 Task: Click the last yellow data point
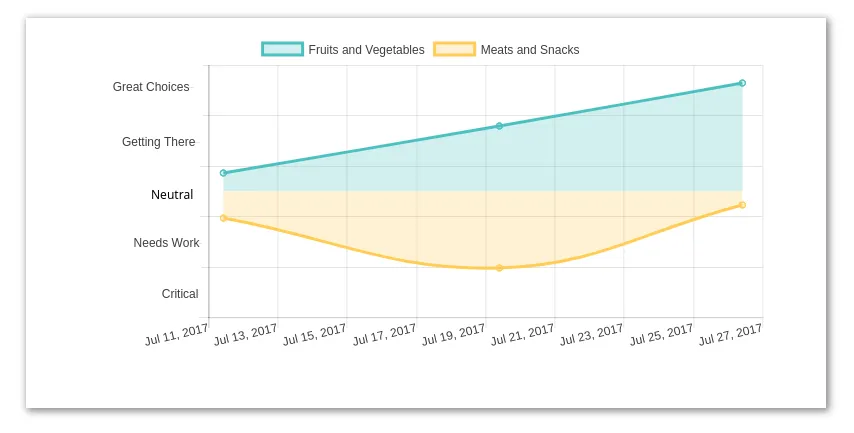742,205
